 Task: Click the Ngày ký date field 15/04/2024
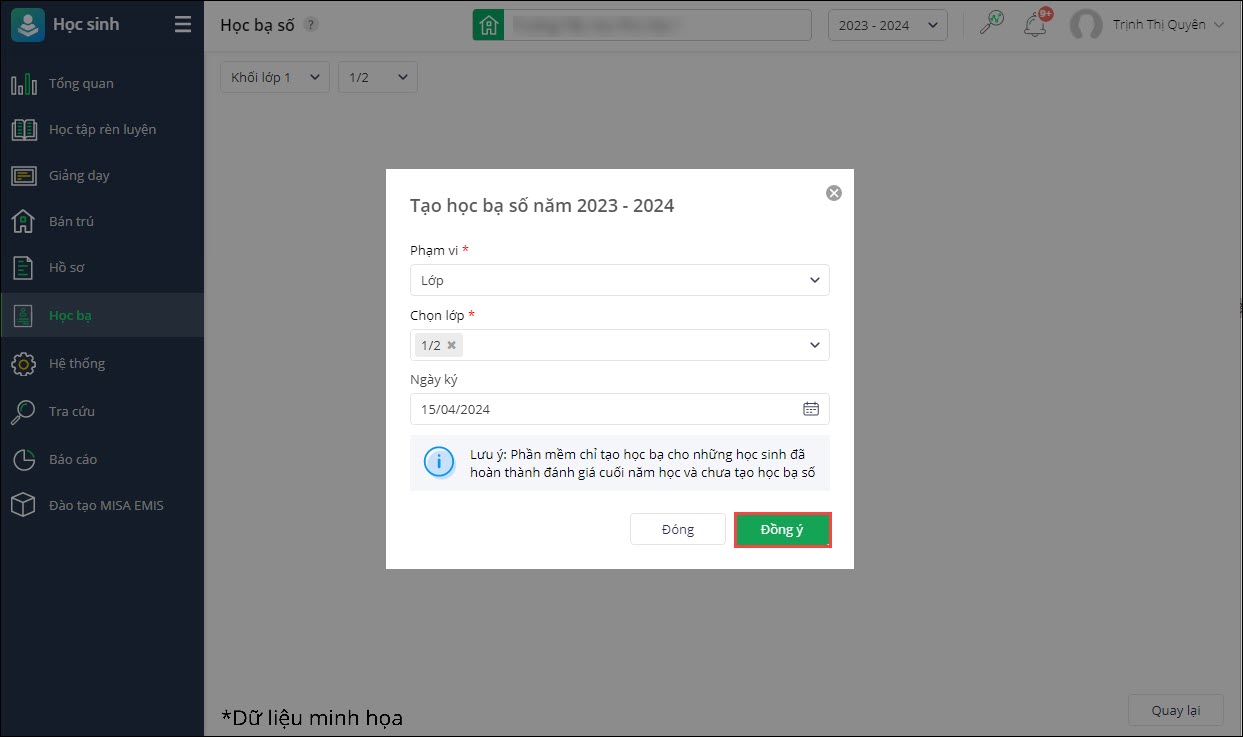click(620, 409)
